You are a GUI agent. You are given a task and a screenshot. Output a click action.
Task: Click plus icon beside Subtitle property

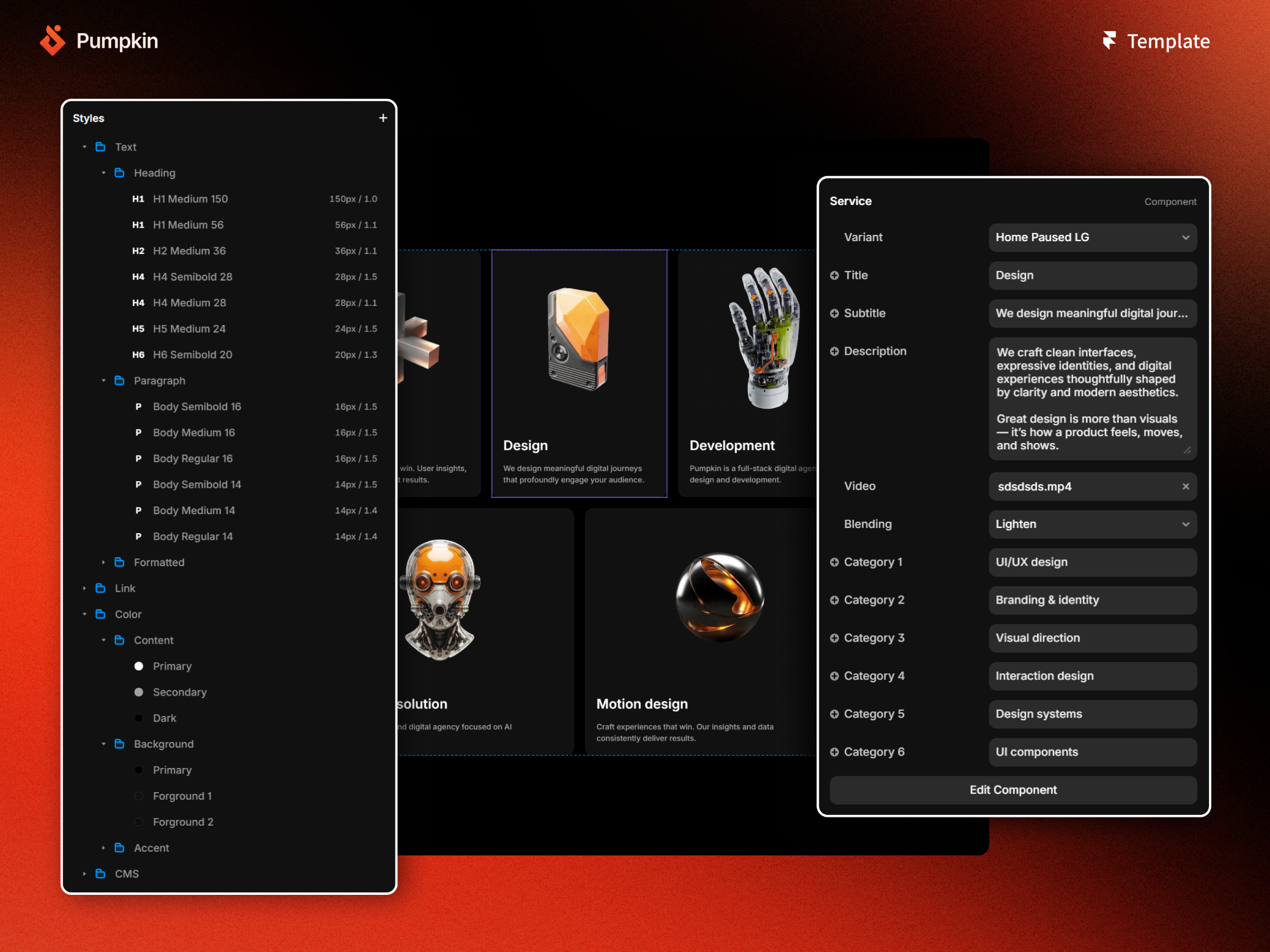click(834, 314)
